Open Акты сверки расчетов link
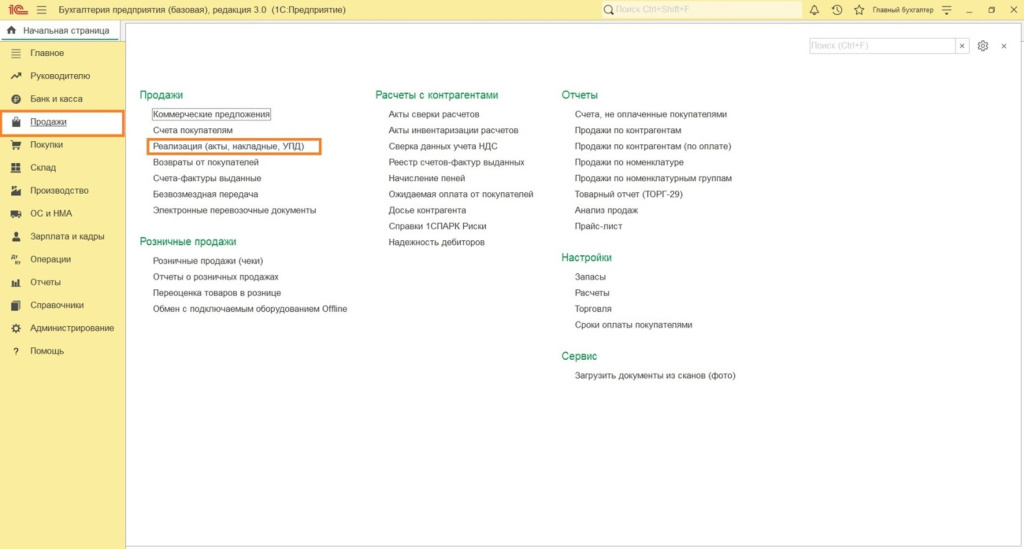This screenshot has height=549, width=1024. 433,115
